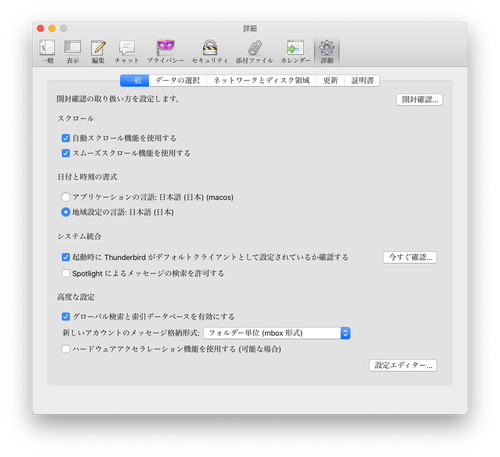This screenshot has width=500, height=457.
Task: Open the セキュリティ padlock icon
Action: tap(210, 51)
